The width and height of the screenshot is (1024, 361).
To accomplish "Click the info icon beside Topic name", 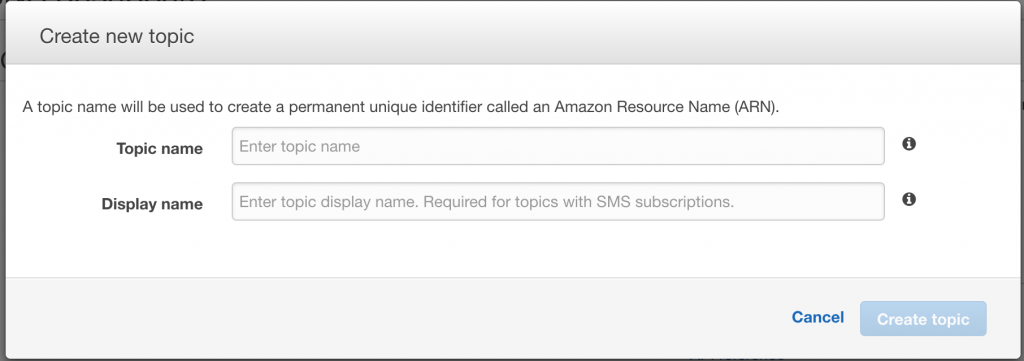I will [x=908, y=144].
